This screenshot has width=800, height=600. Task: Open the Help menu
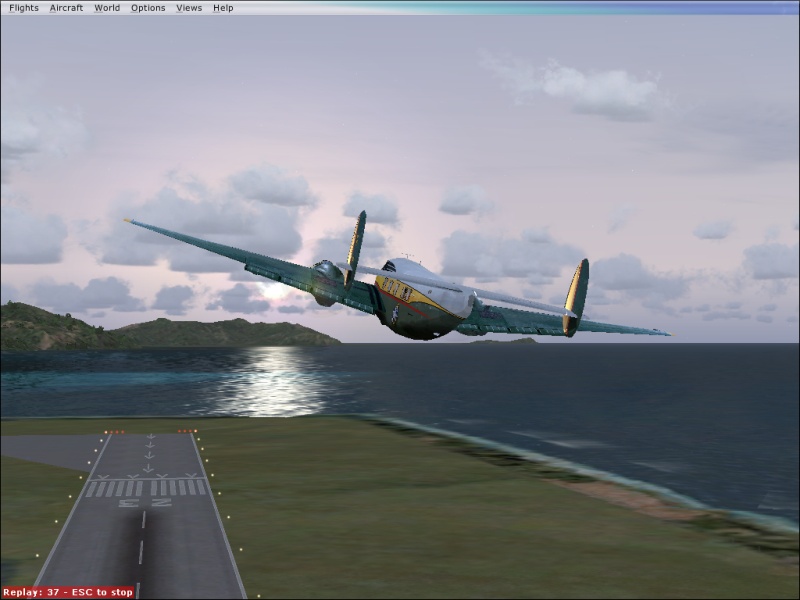click(223, 8)
